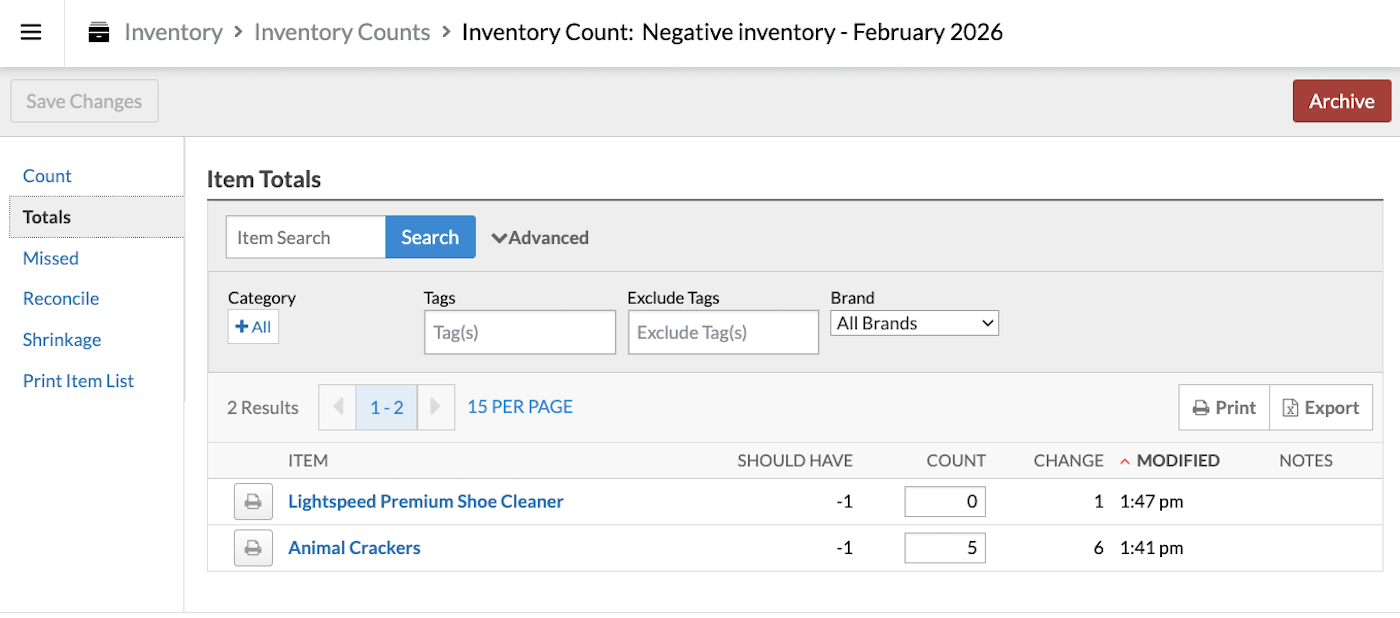Click the count field for Animal Crackers

944,547
